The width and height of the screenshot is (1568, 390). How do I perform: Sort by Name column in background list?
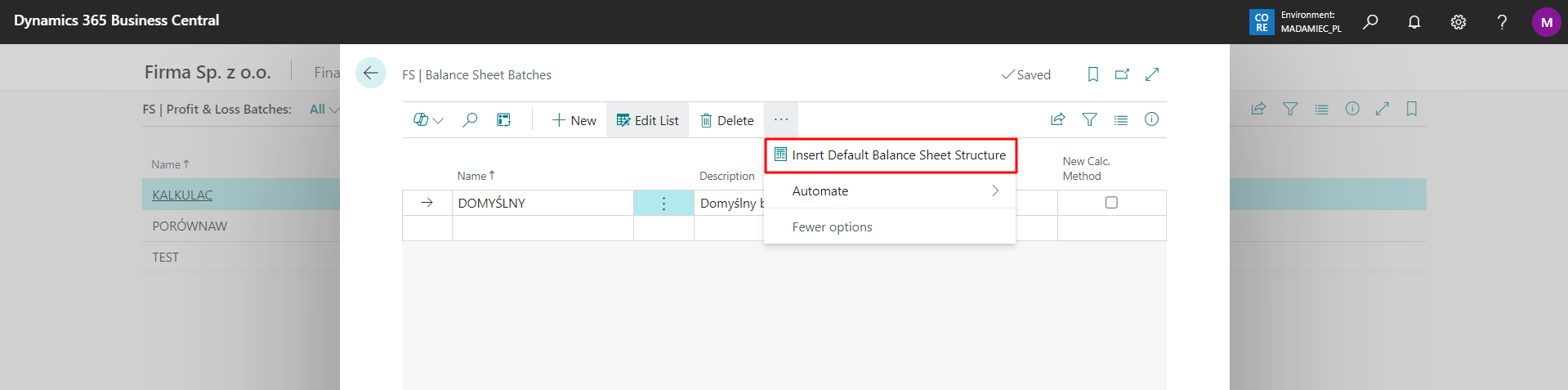pyautogui.click(x=170, y=164)
